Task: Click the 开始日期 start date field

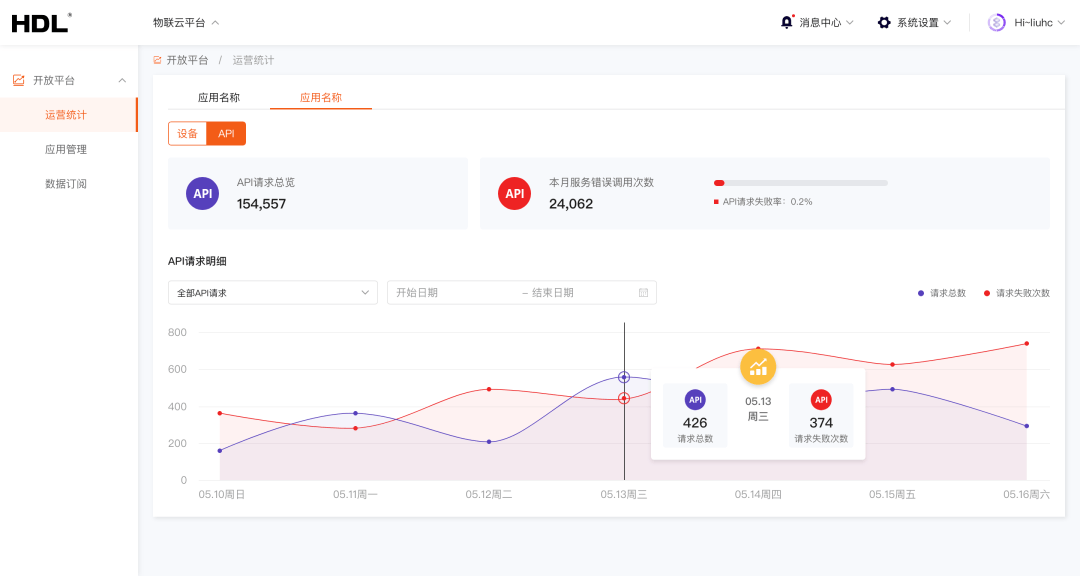Action: [450, 293]
